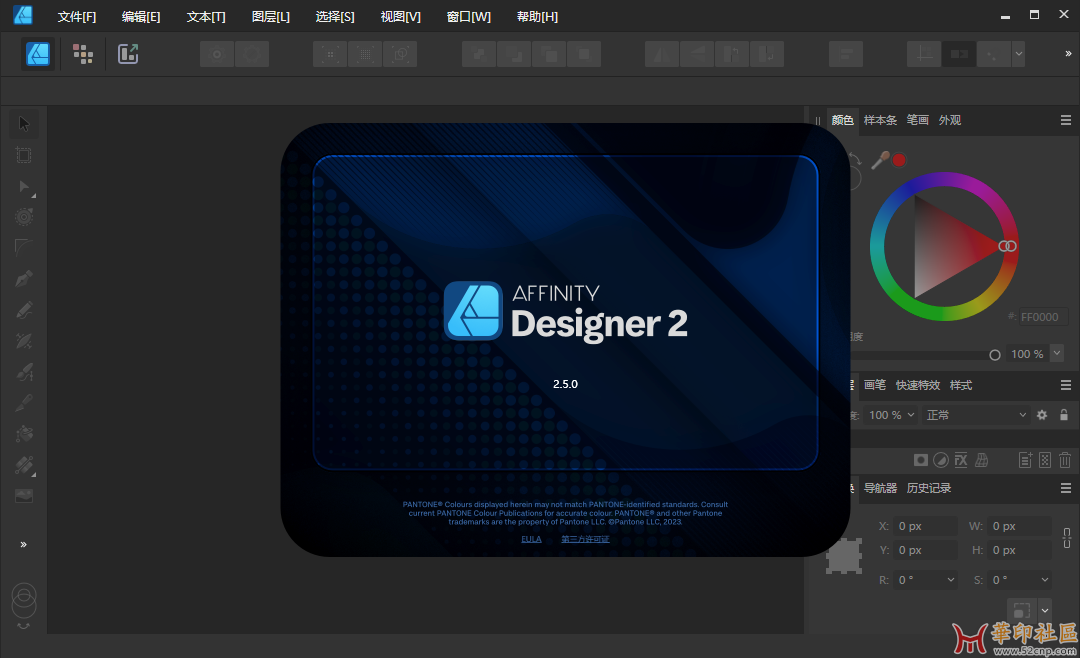Select the Move tool arrow
The image size is (1080, 658).
[x=23, y=124]
